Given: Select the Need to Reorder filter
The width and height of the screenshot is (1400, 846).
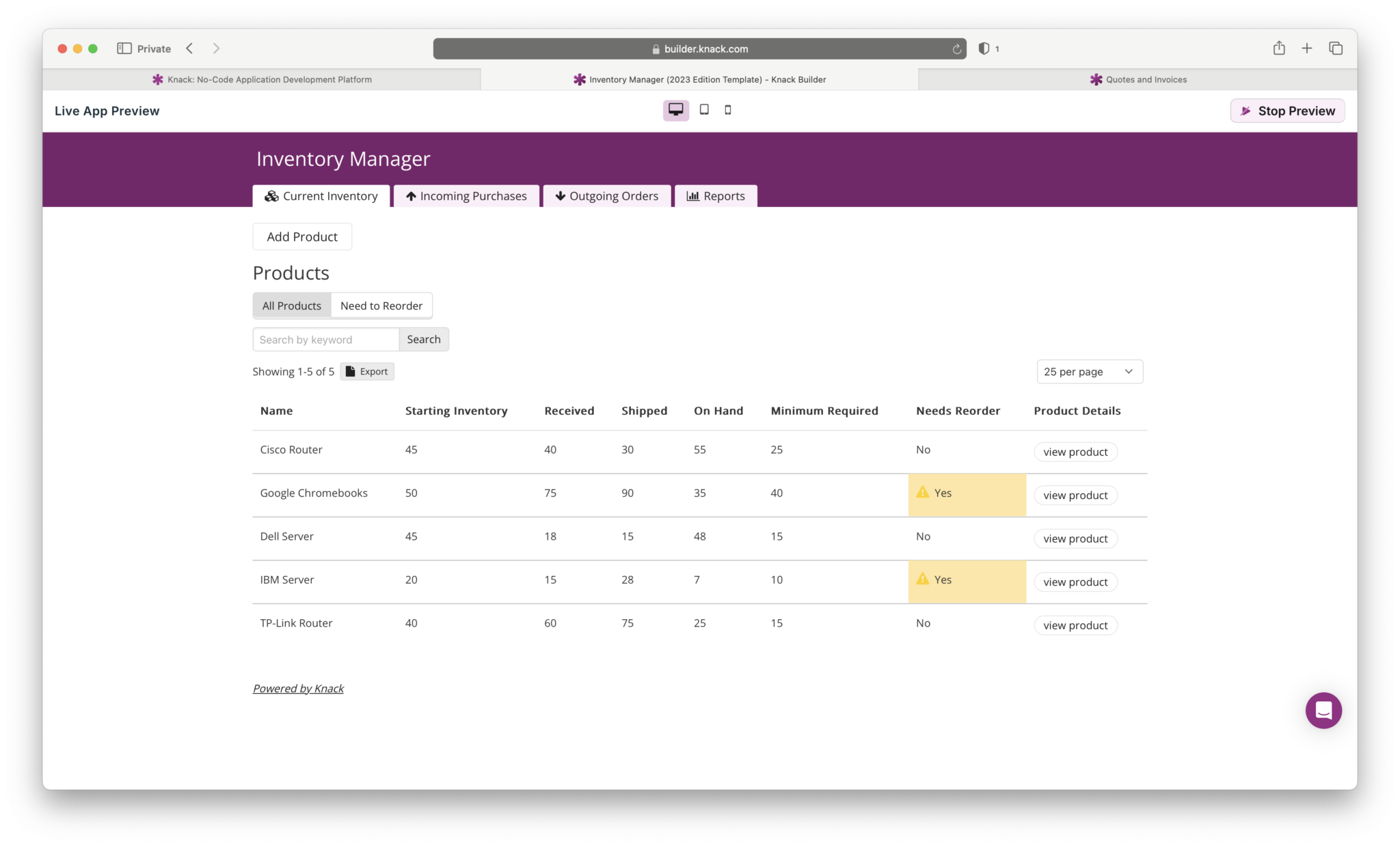Looking at the screenshot, I should pyautogui.click(x=381, y=305).
